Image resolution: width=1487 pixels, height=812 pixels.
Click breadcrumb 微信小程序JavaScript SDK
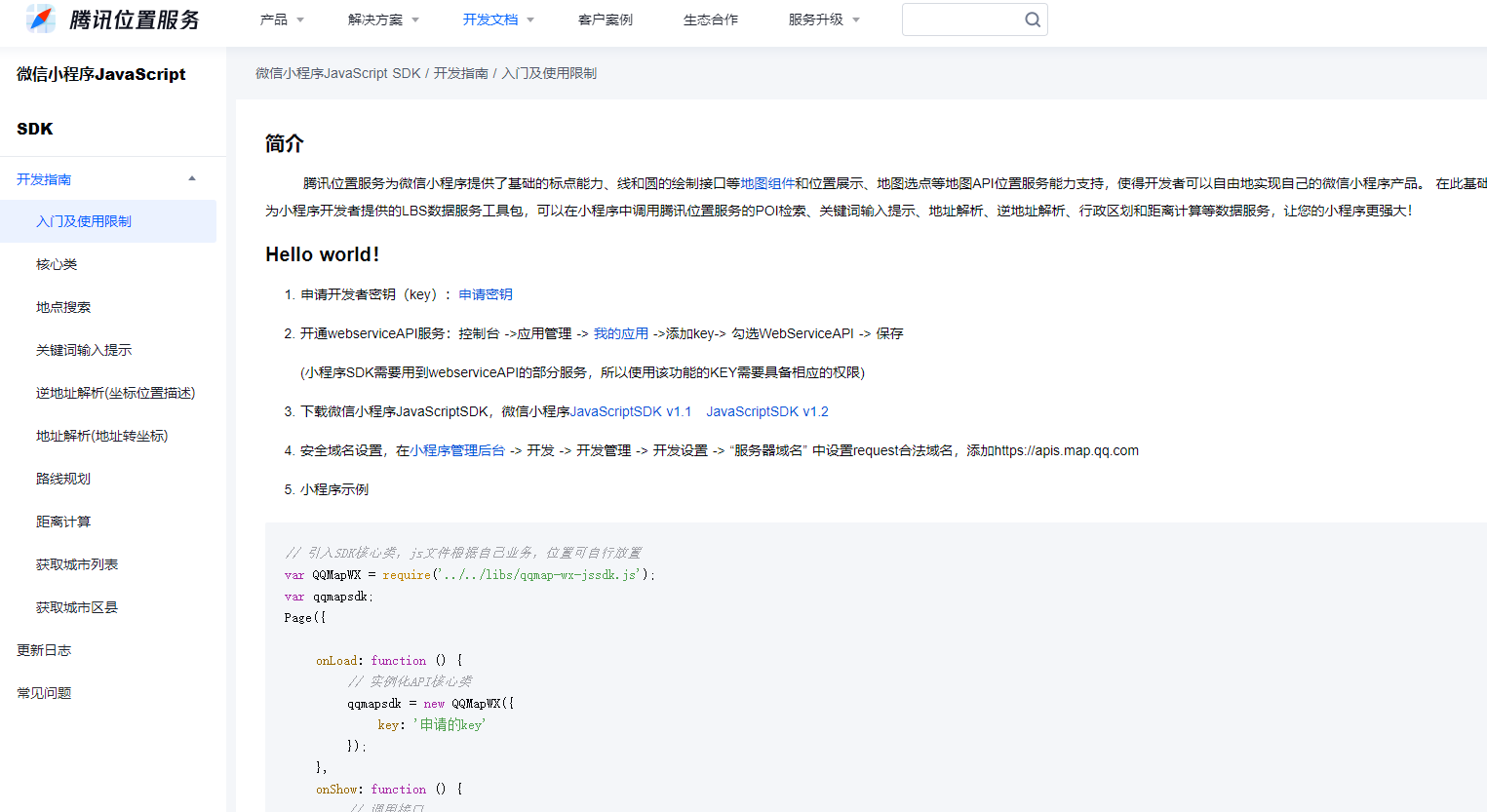(x=338, y=73)
